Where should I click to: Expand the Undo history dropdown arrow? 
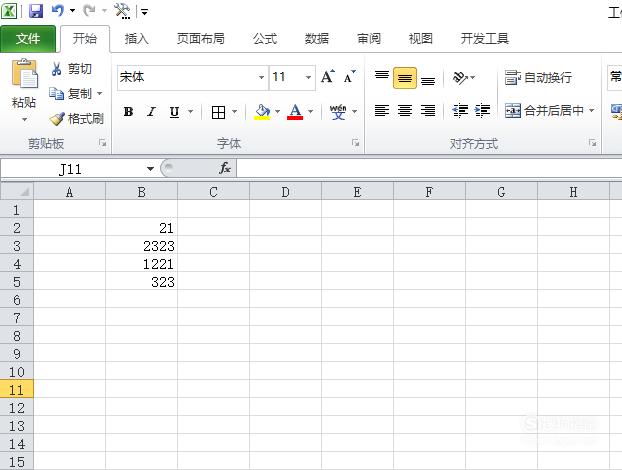pos(72,11)
